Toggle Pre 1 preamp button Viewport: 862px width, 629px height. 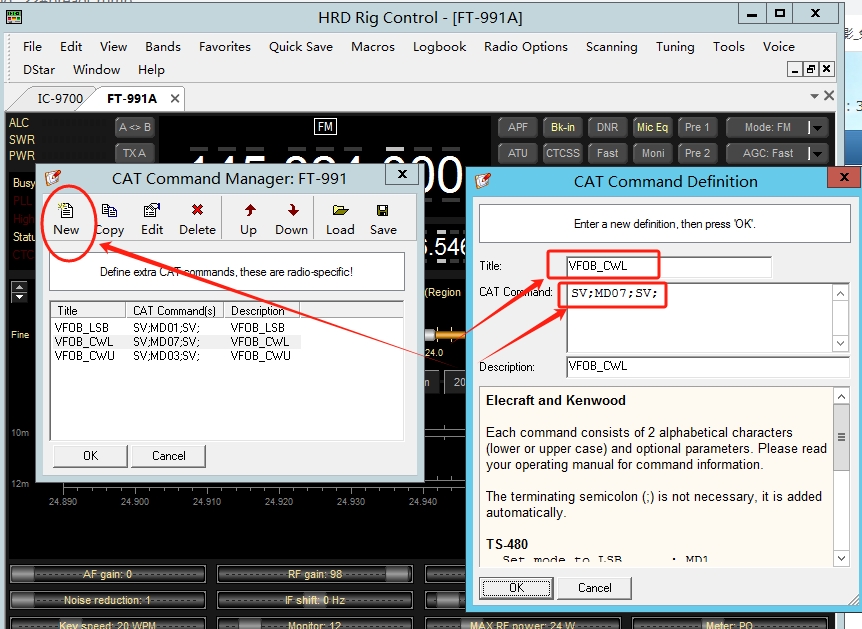[697, 127]
